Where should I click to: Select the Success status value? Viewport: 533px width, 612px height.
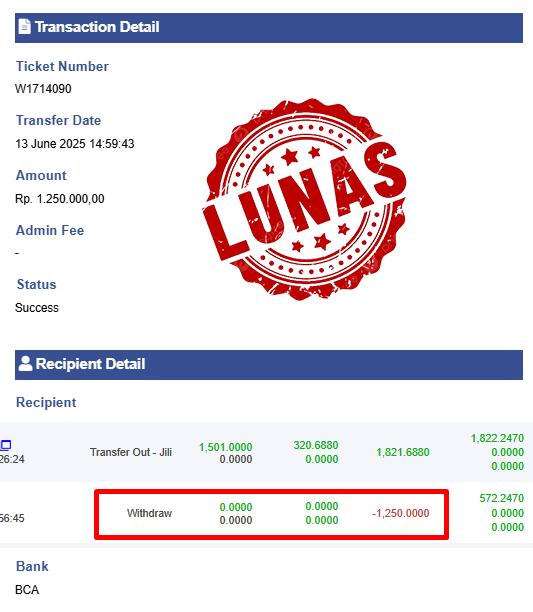pyautogui.click(x=37, y=308)
